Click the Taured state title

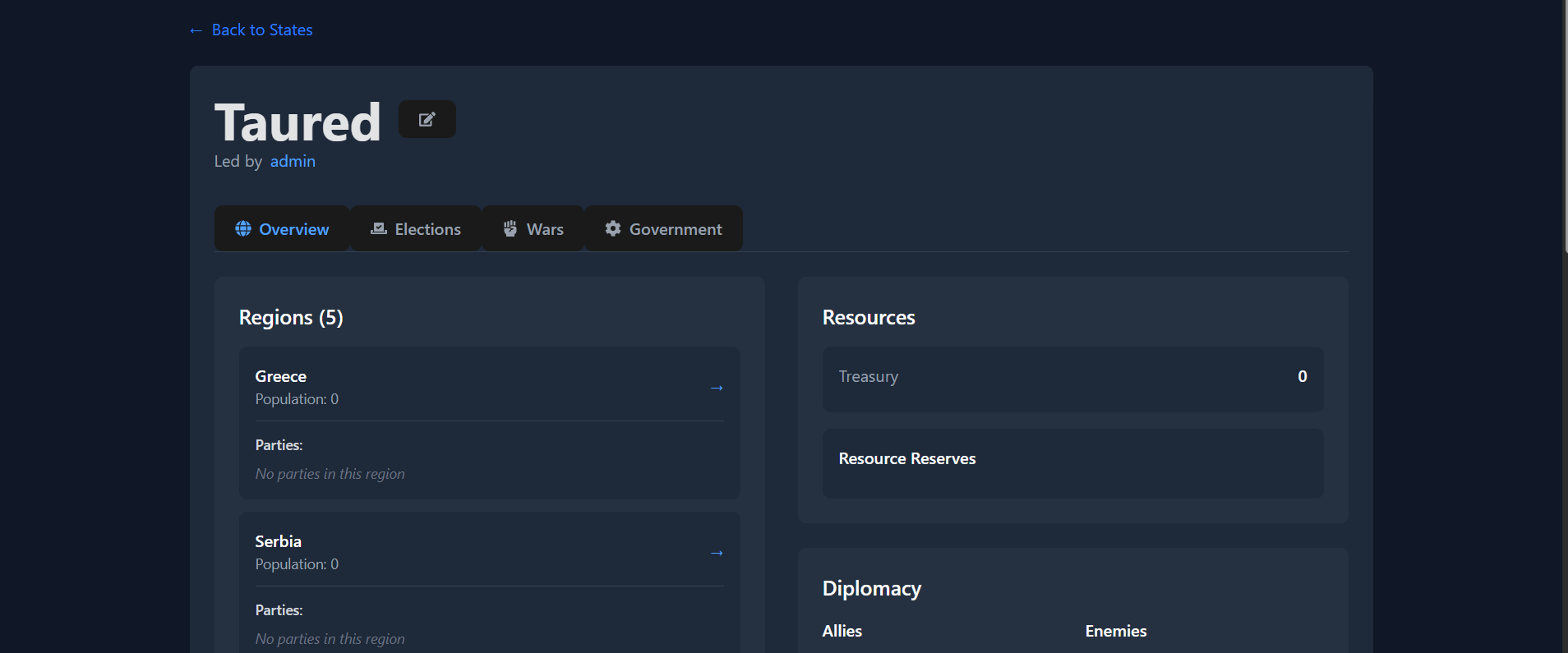(x=297, y=122)
